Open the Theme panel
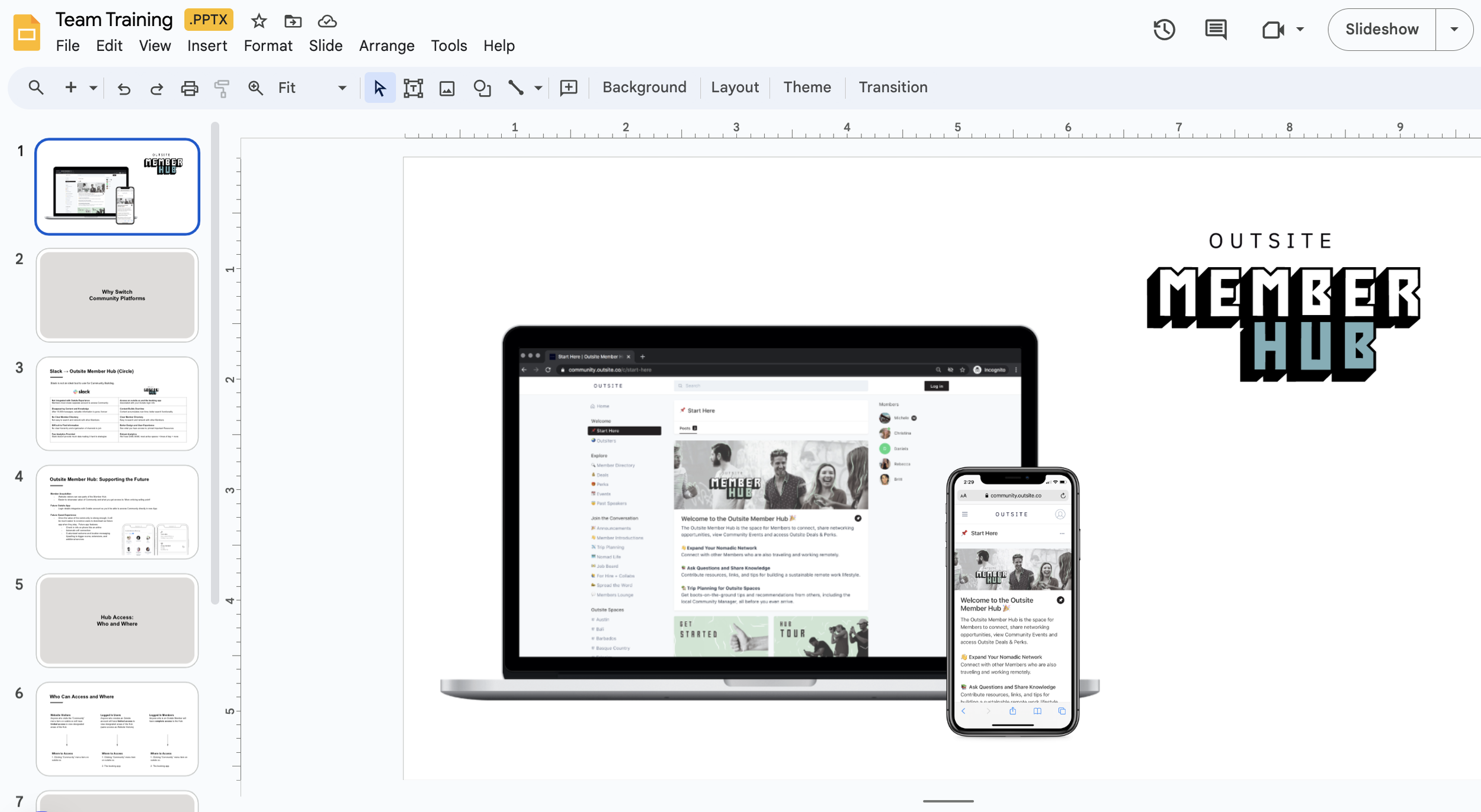The image size is (1481, 812). click(x=807, y=87)
